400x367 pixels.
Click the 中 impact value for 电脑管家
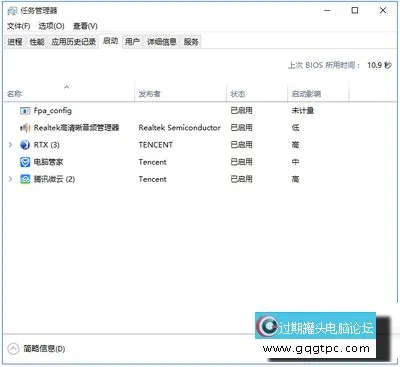tap(295, 162)
